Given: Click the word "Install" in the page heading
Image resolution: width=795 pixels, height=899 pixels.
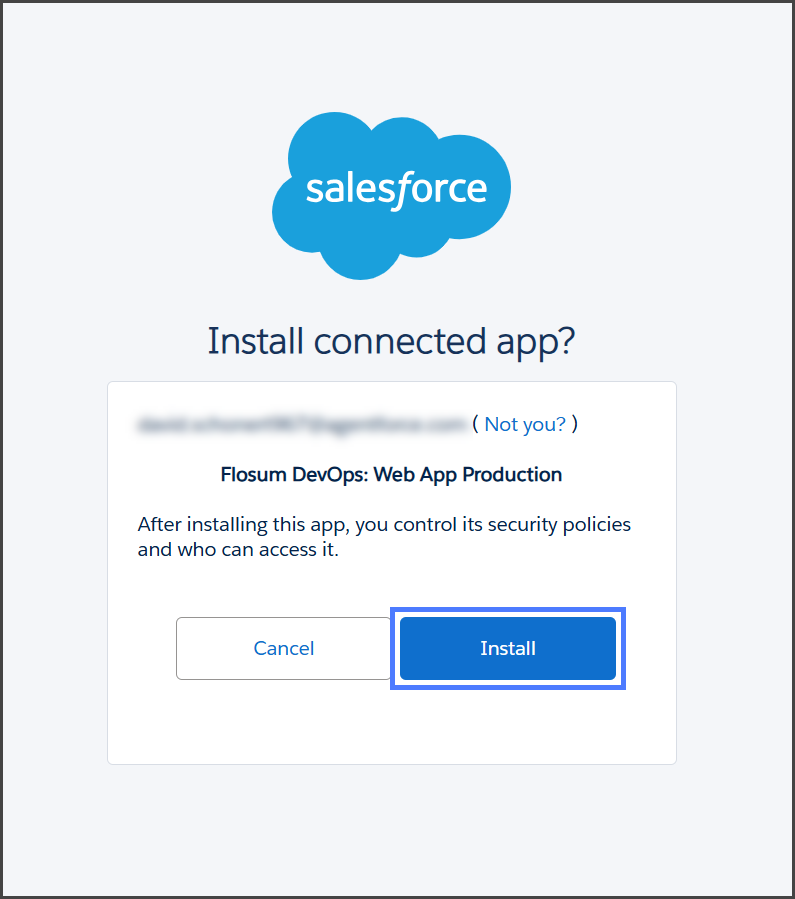Looking at the screenshot, I should pyautogui.click(x=255, y=341).
